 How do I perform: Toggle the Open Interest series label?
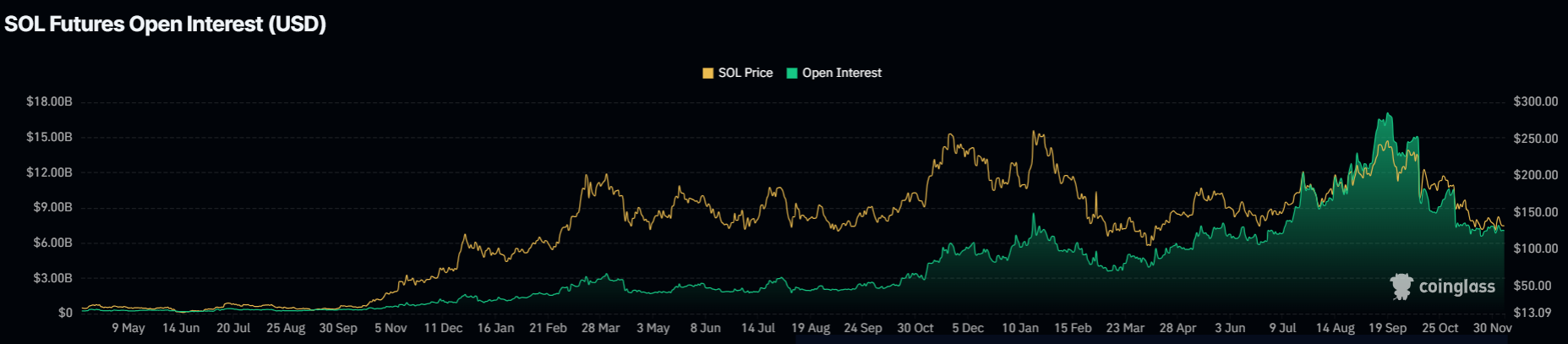tap(841, 74)
